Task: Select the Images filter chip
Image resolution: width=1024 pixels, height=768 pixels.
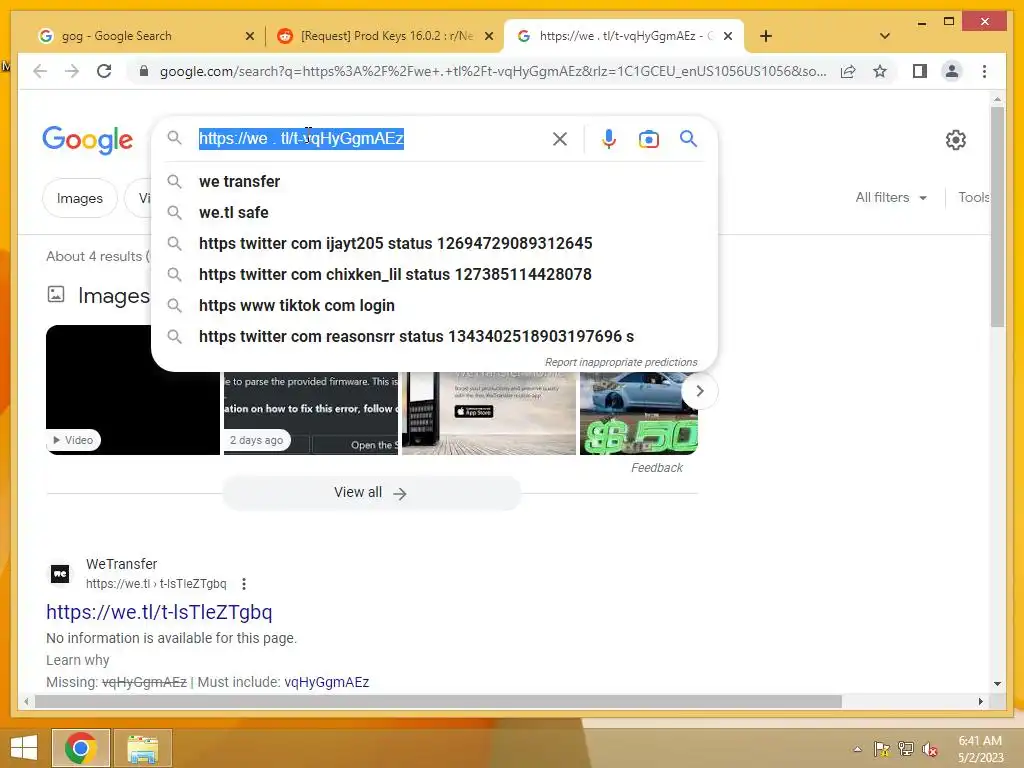Action: tap(80, 198)
